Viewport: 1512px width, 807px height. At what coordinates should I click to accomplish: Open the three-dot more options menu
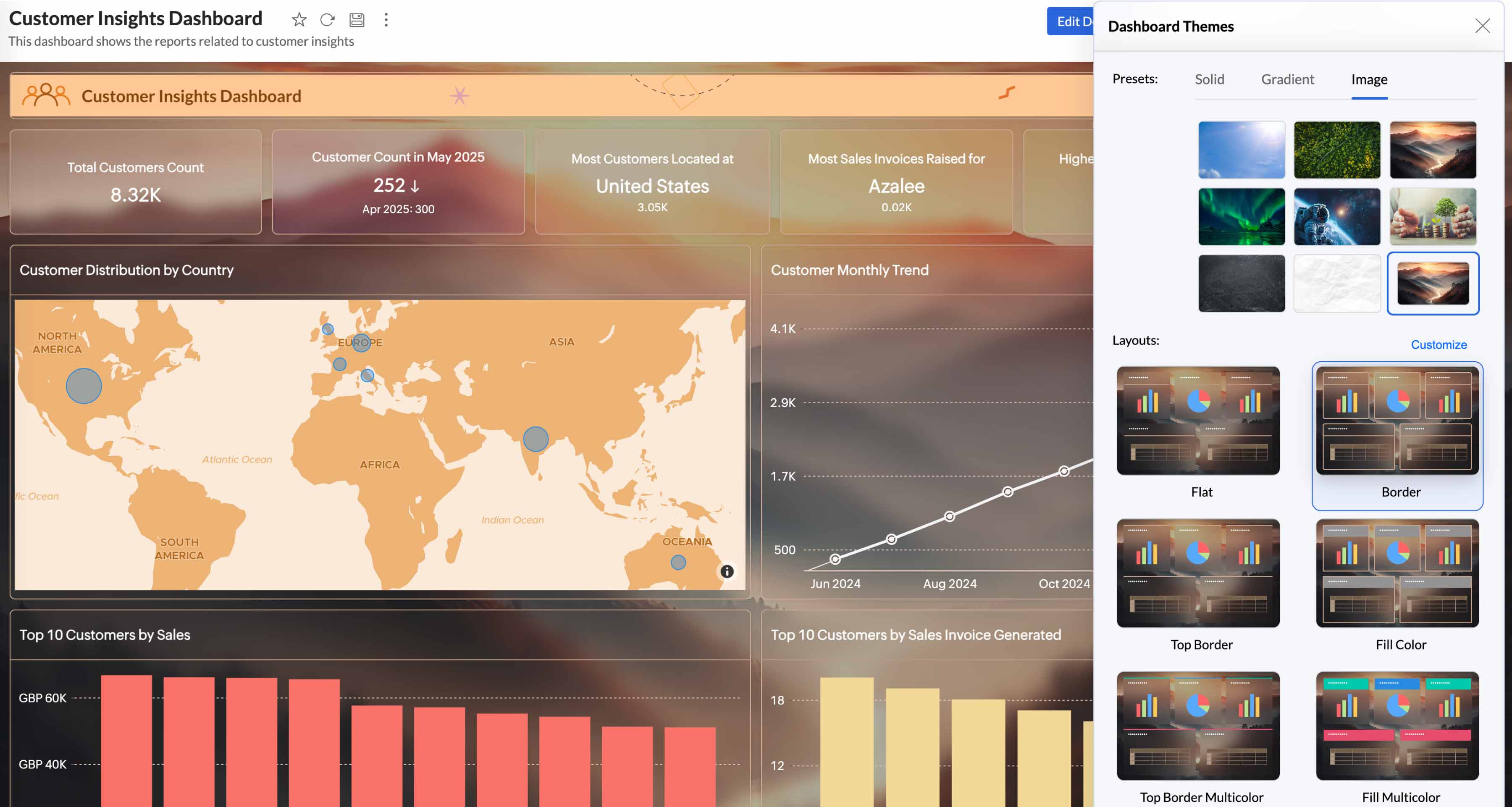click(x=386, y=20)
